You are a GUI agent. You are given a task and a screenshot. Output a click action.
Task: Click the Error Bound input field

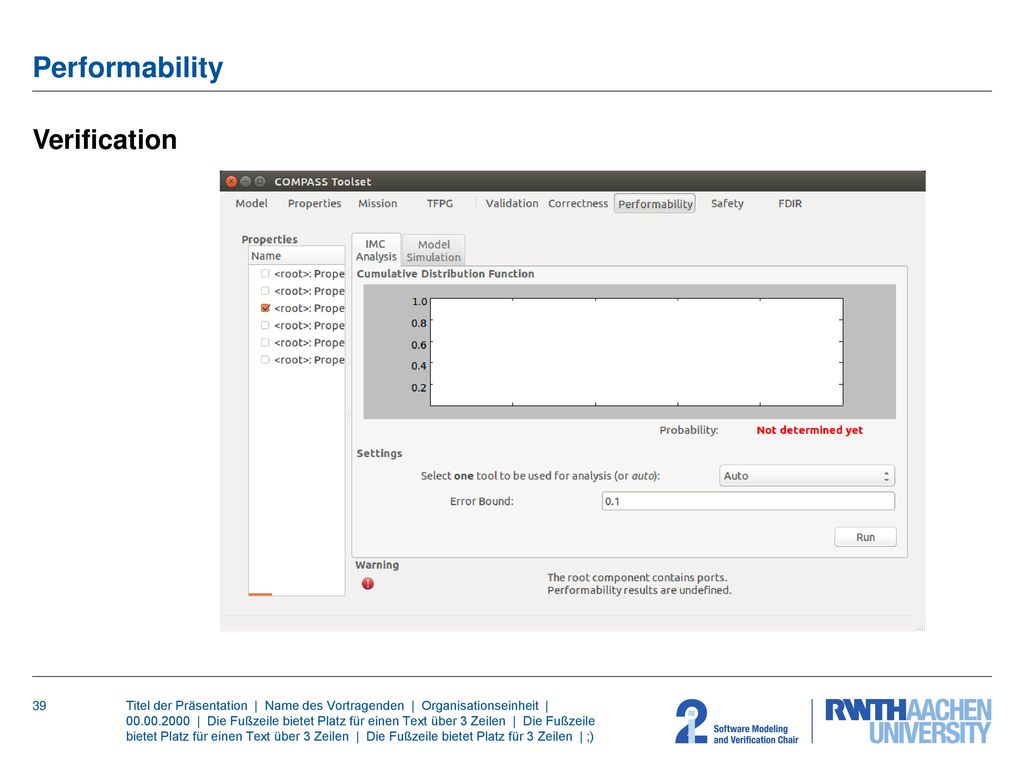click(748, 502)
